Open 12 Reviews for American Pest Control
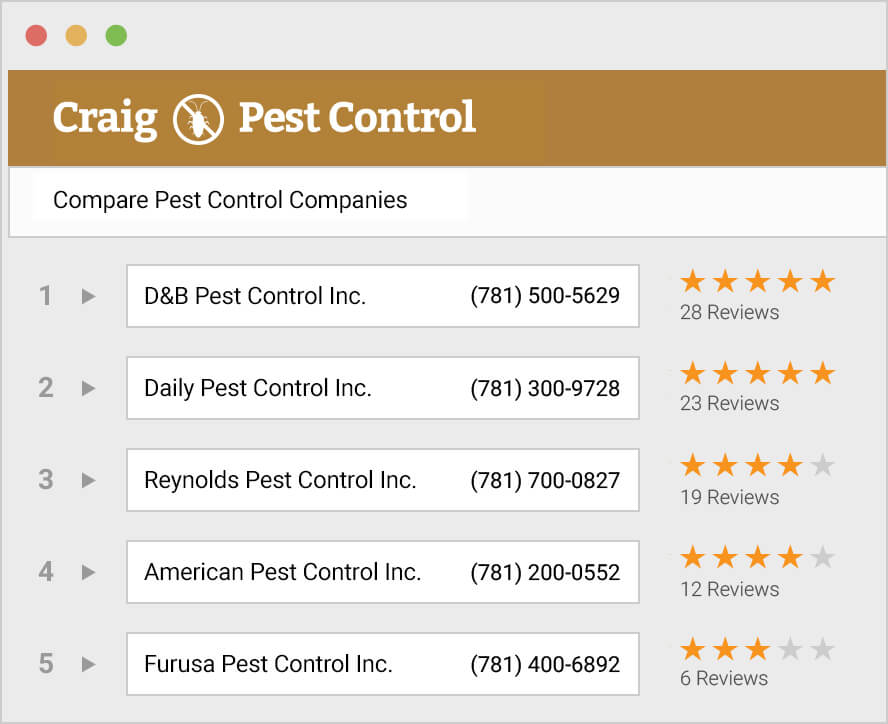This screenshot has width=888, height=724. click(x=729, y=589)
